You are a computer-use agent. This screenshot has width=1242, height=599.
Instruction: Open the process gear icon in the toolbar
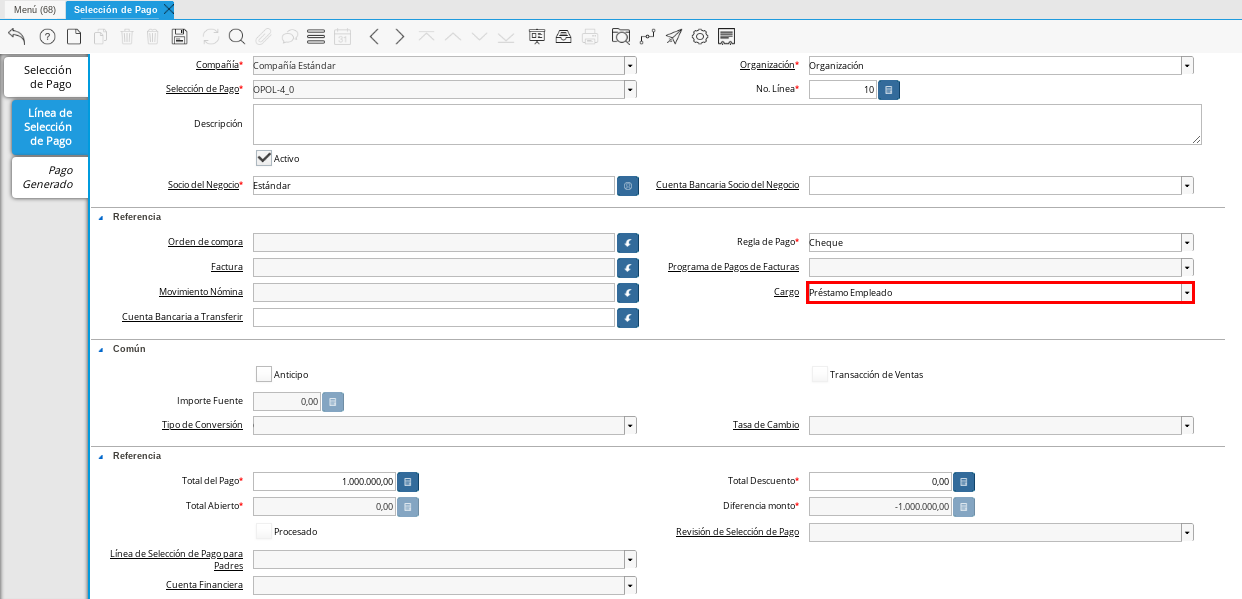point(700,37)
